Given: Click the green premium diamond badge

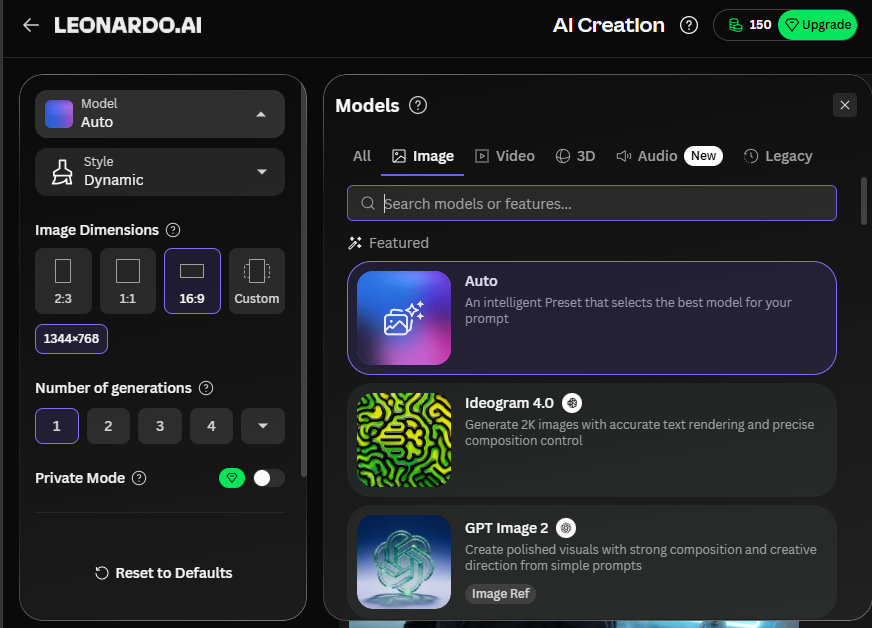Looking at the screenshot, I should coord(232,478).
